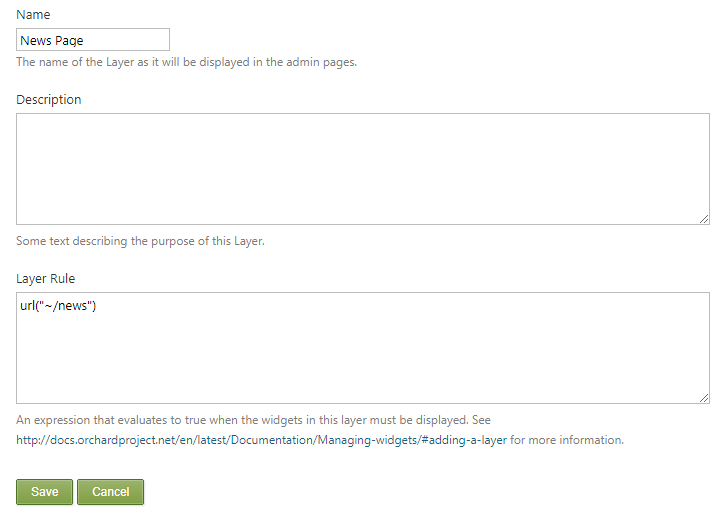Click the "#adding-a-layer" part of the link
This screenshot has width=726, height=518.
pyautogui.click(x=464, y=440)
